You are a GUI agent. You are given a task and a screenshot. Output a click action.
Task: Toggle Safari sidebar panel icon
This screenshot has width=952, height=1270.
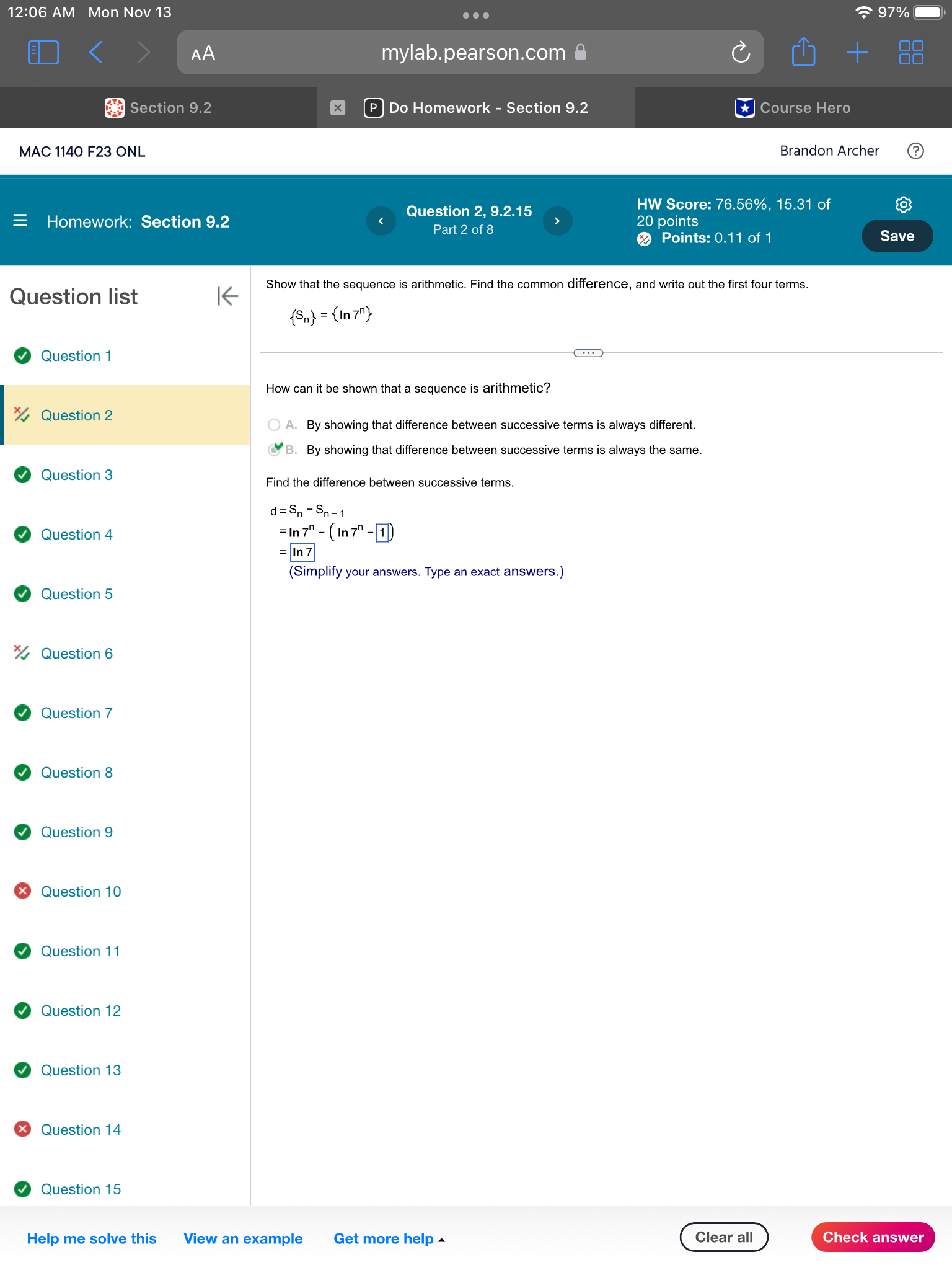43,52
